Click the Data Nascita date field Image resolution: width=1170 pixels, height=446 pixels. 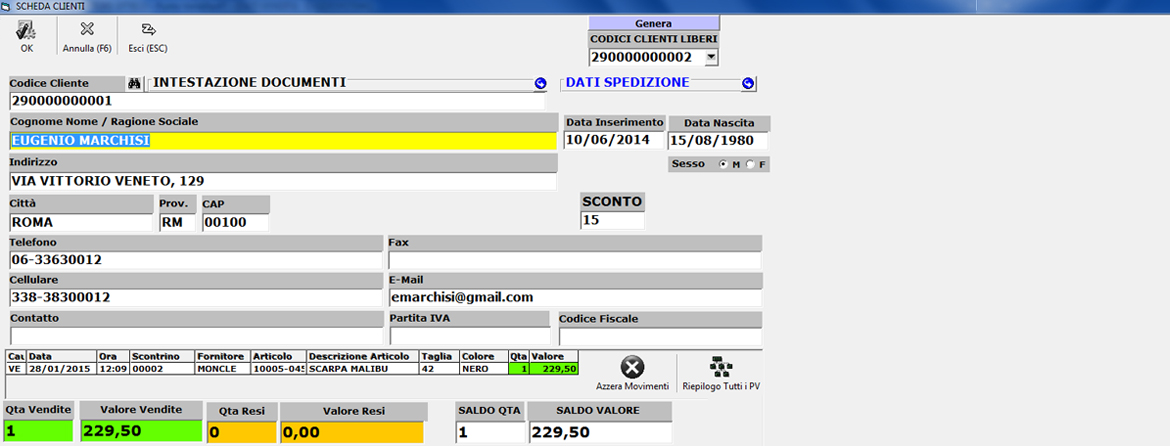pos(718,140)
